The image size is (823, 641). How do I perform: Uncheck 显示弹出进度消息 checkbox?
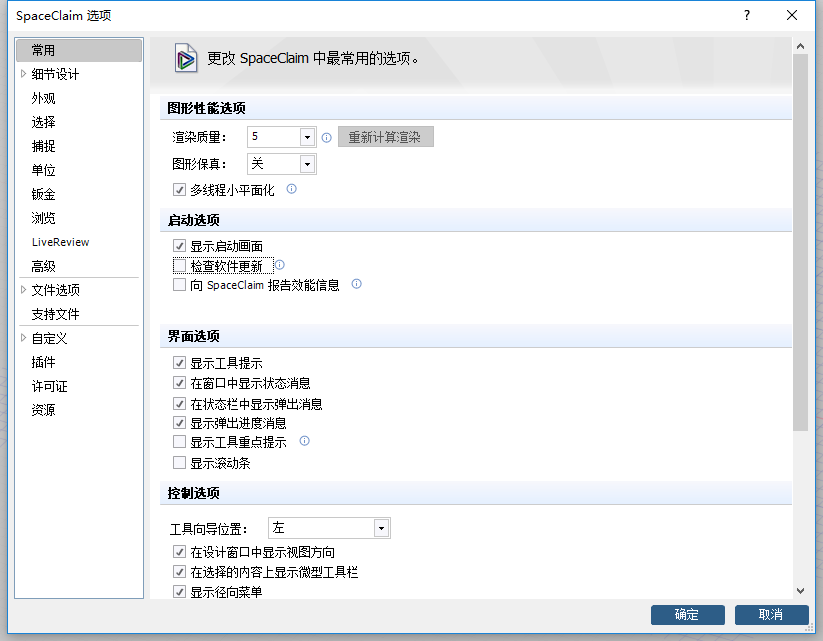180,423
